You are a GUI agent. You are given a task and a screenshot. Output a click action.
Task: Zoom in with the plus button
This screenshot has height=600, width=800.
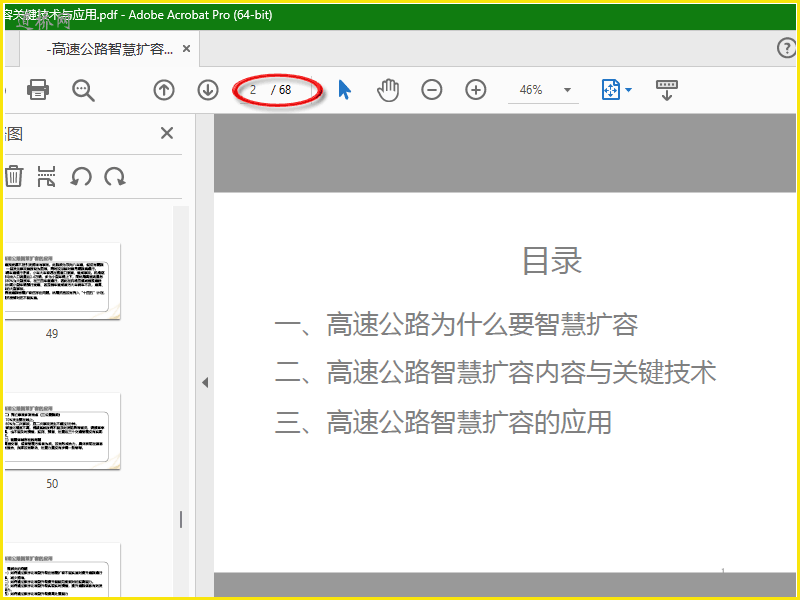coord(476,90)
